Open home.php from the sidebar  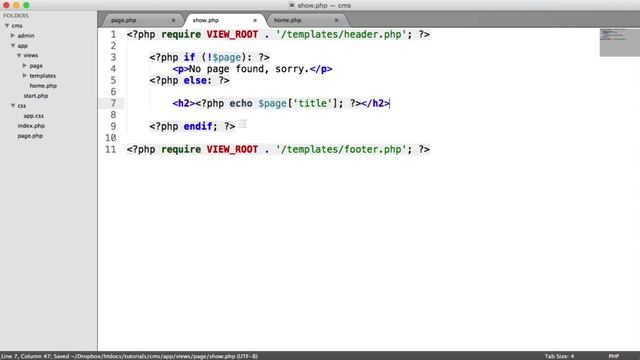tap(43, 86)
